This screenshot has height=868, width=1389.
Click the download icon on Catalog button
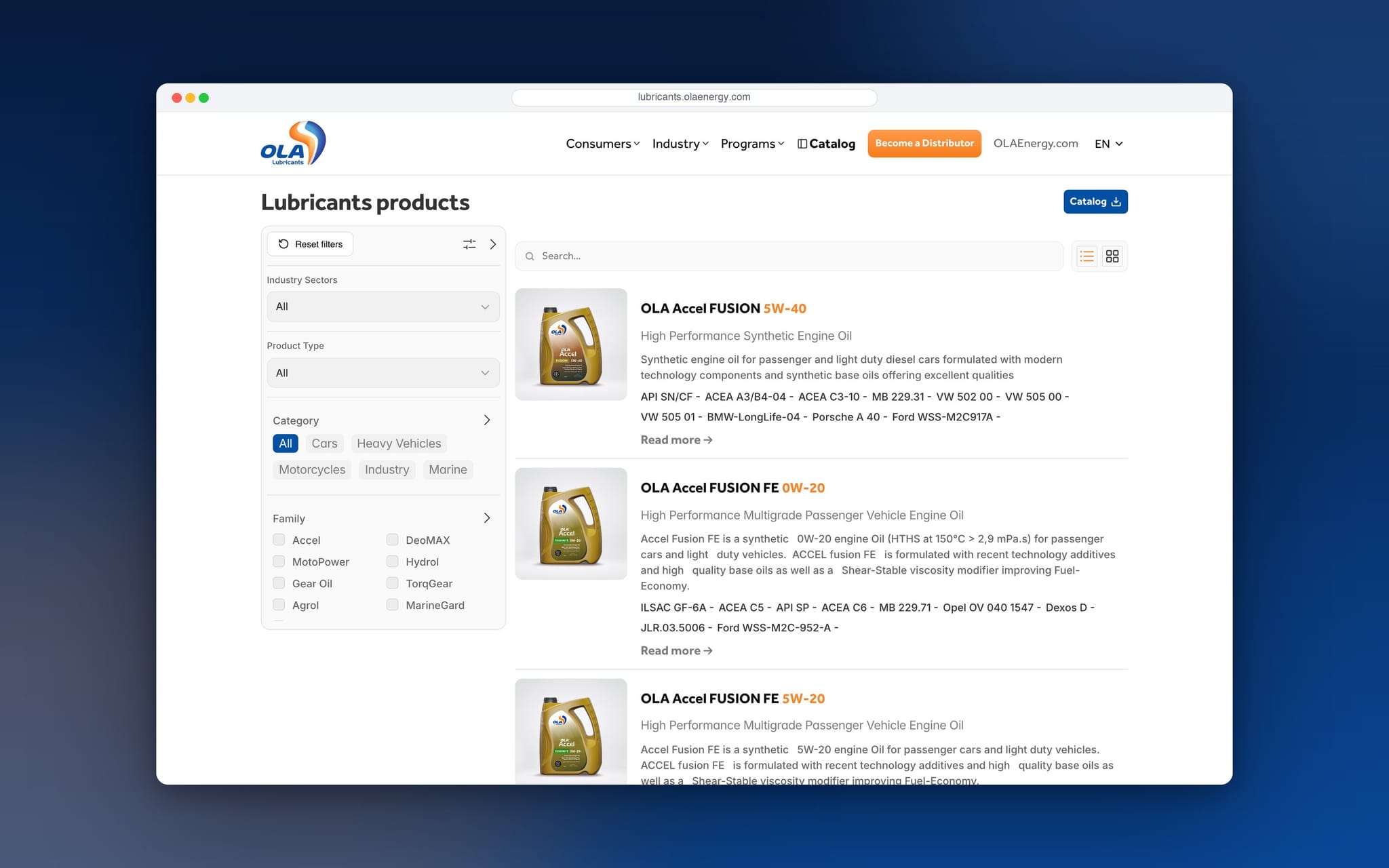[1116, 201]
